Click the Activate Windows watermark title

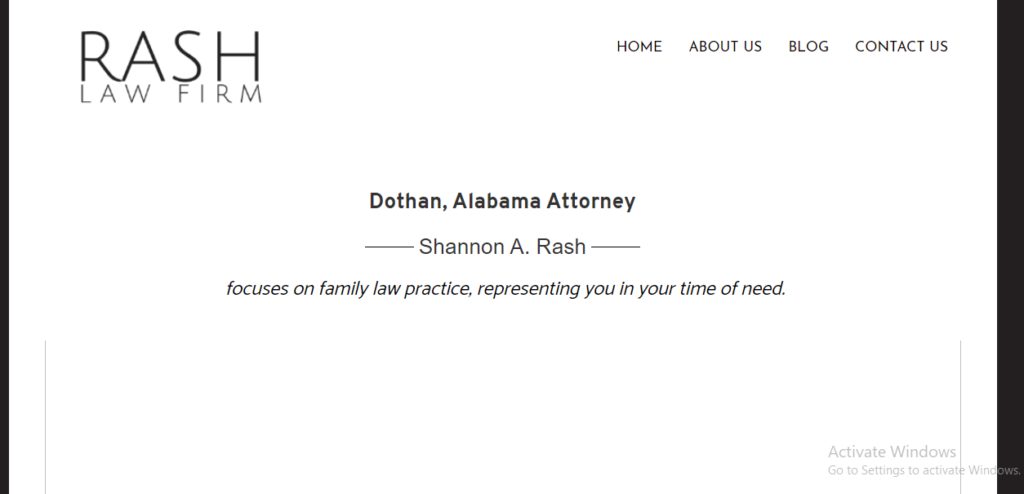pyautogui.click(x=892, y=452)
